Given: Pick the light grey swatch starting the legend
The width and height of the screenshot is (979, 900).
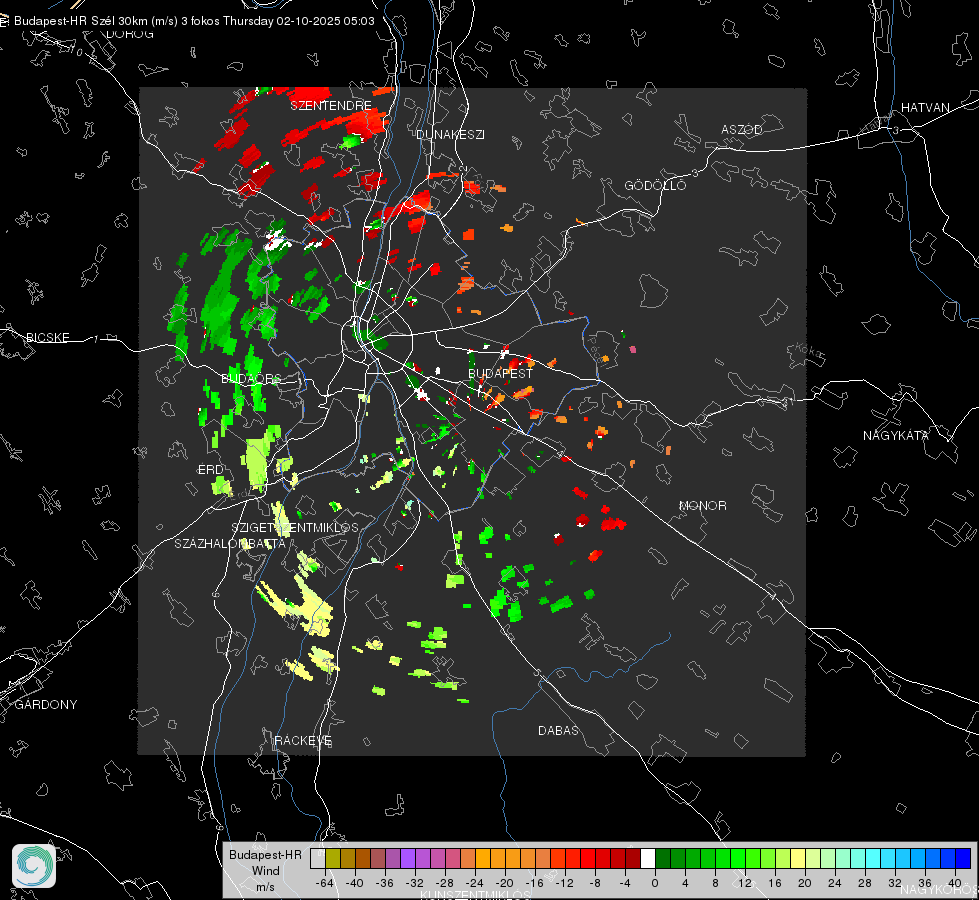Looking at the screenshot, I should 317,858.
